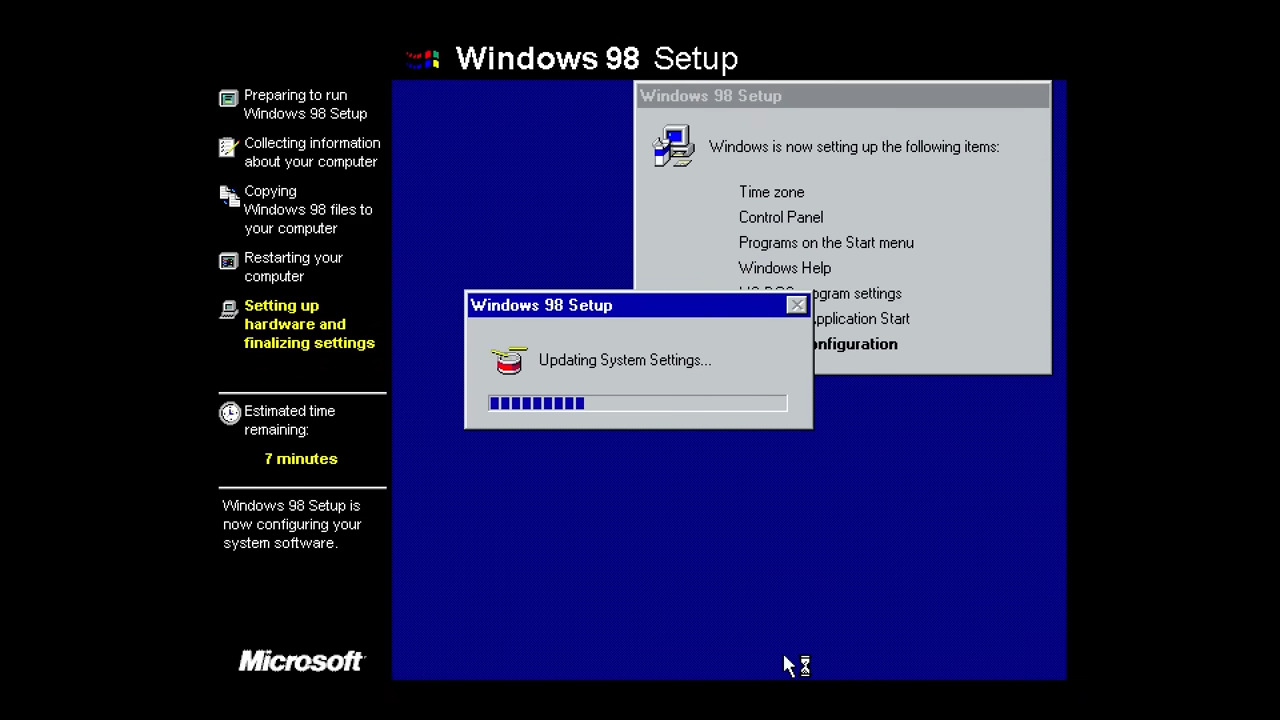The image size is (1280, 720).
Task: Click the 'Windows 98 Setup' heading at top
Action: coord(597,58)
